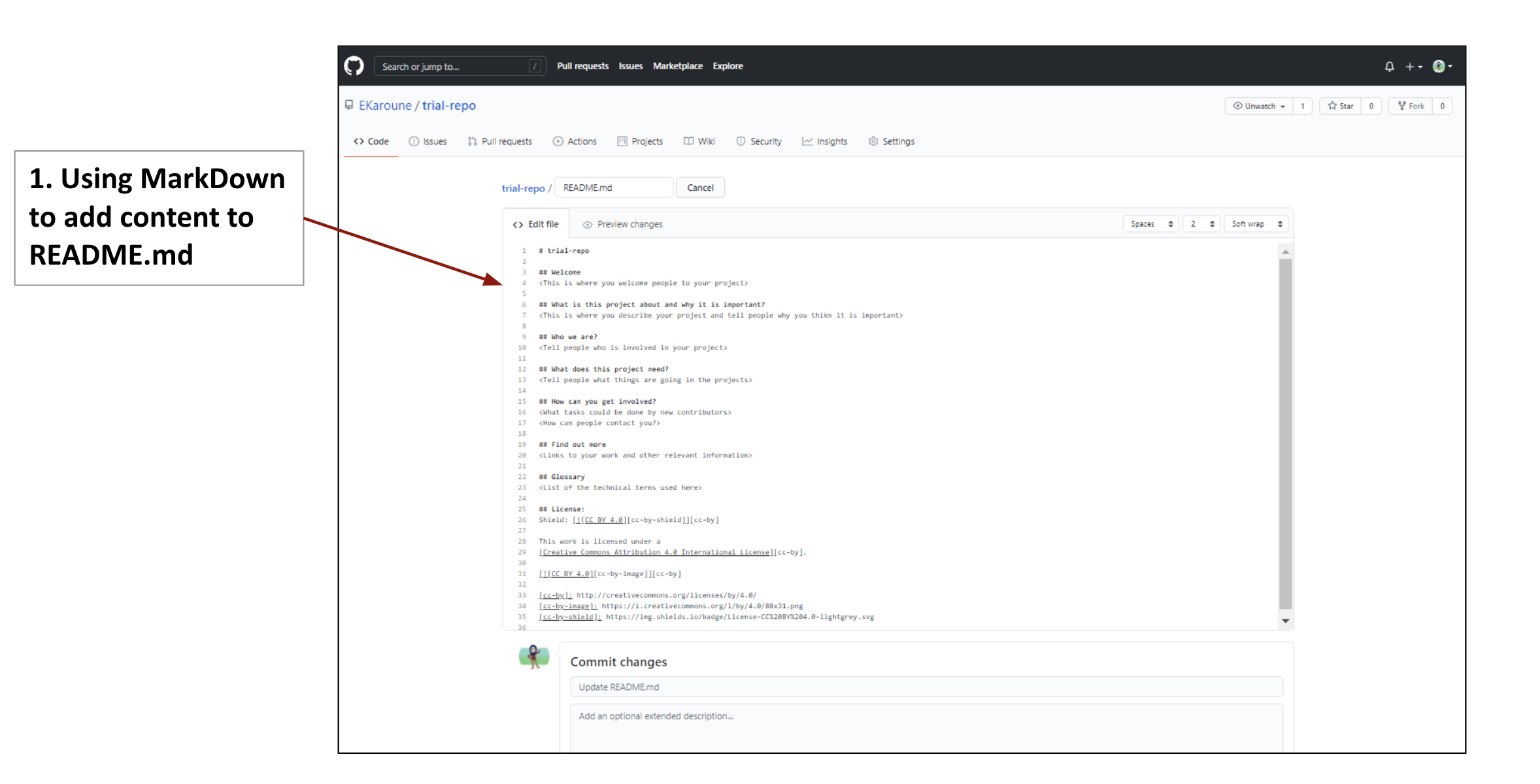Navigate to the EKaroune profile link
Screen dimensions: 1540x784
click(x=385, y=105)
